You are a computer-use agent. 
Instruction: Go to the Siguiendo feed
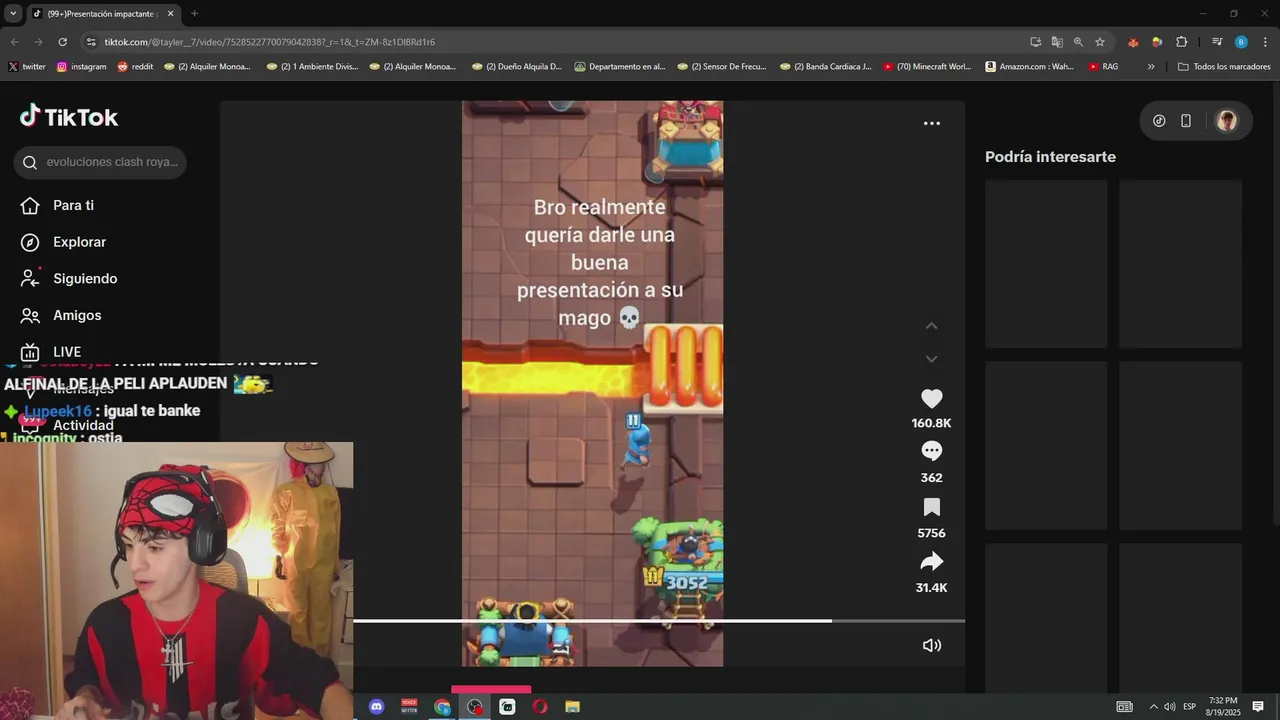[x=69, y=278]
